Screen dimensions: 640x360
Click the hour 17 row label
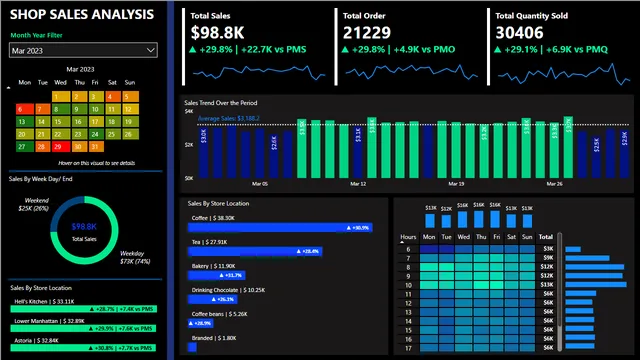click(x=408, y=348)
